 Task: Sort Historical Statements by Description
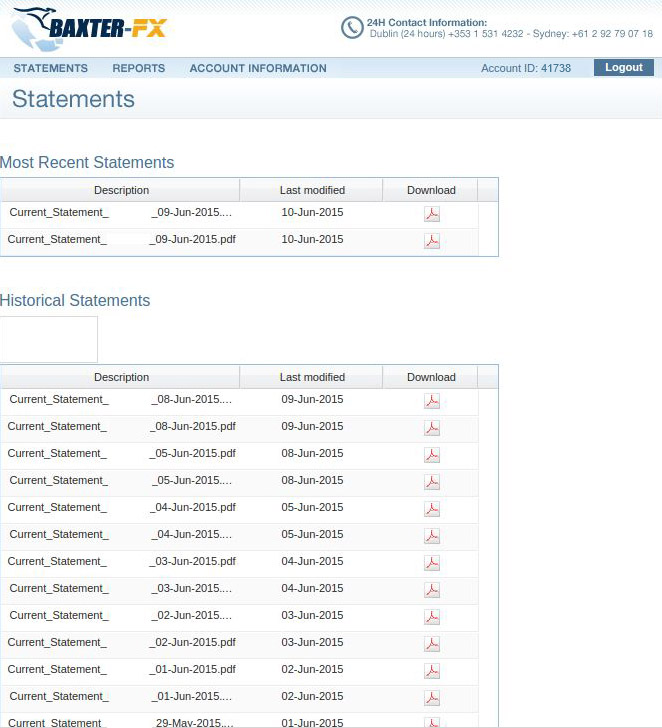click(121, 377)
